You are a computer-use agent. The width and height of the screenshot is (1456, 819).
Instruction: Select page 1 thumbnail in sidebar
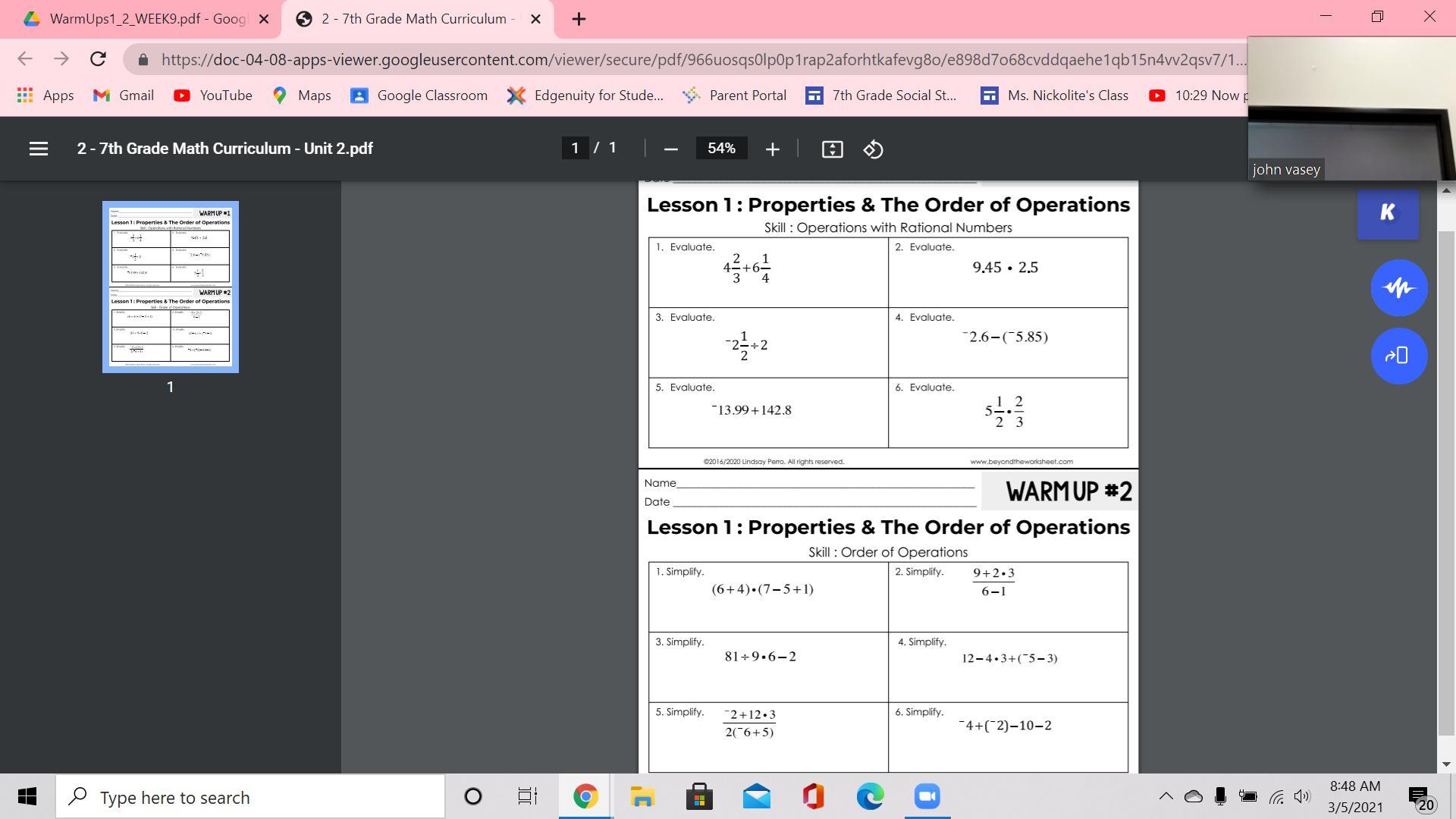pos(171,287)
